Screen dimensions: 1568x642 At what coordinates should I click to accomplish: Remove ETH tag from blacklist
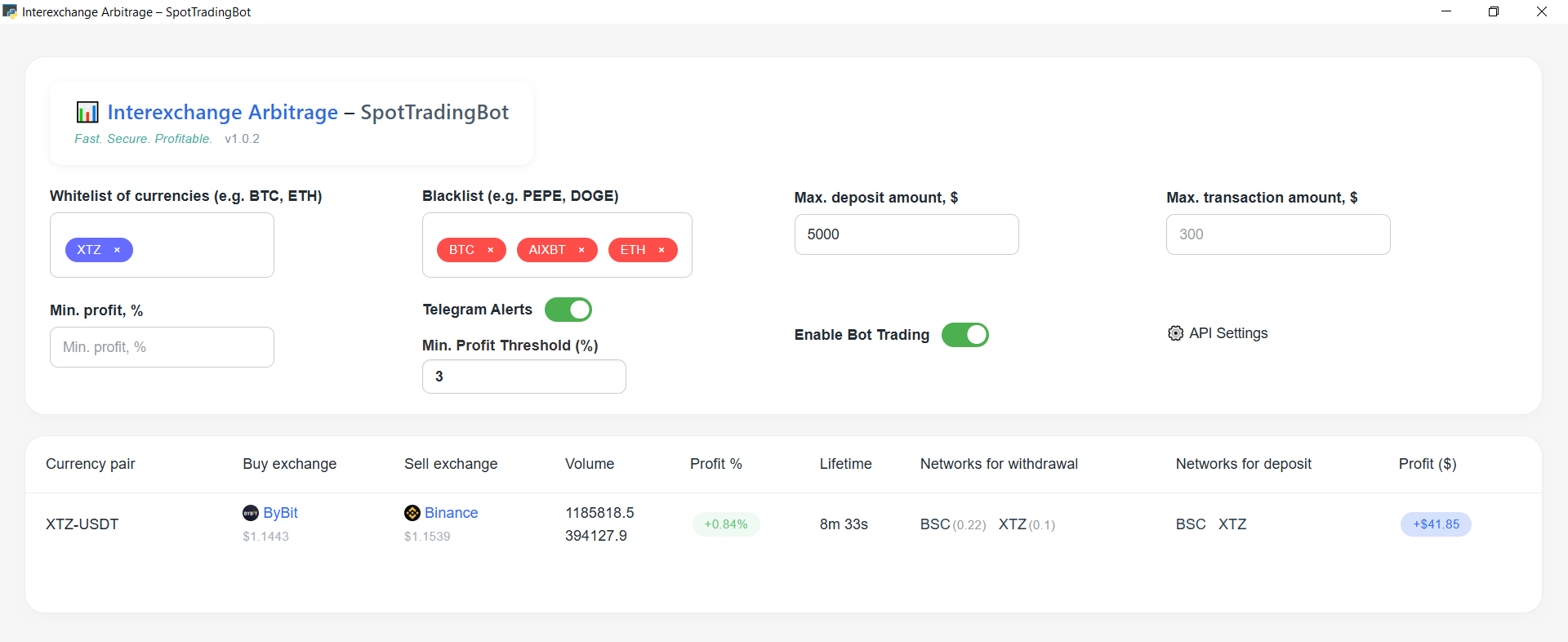point(661,250)
